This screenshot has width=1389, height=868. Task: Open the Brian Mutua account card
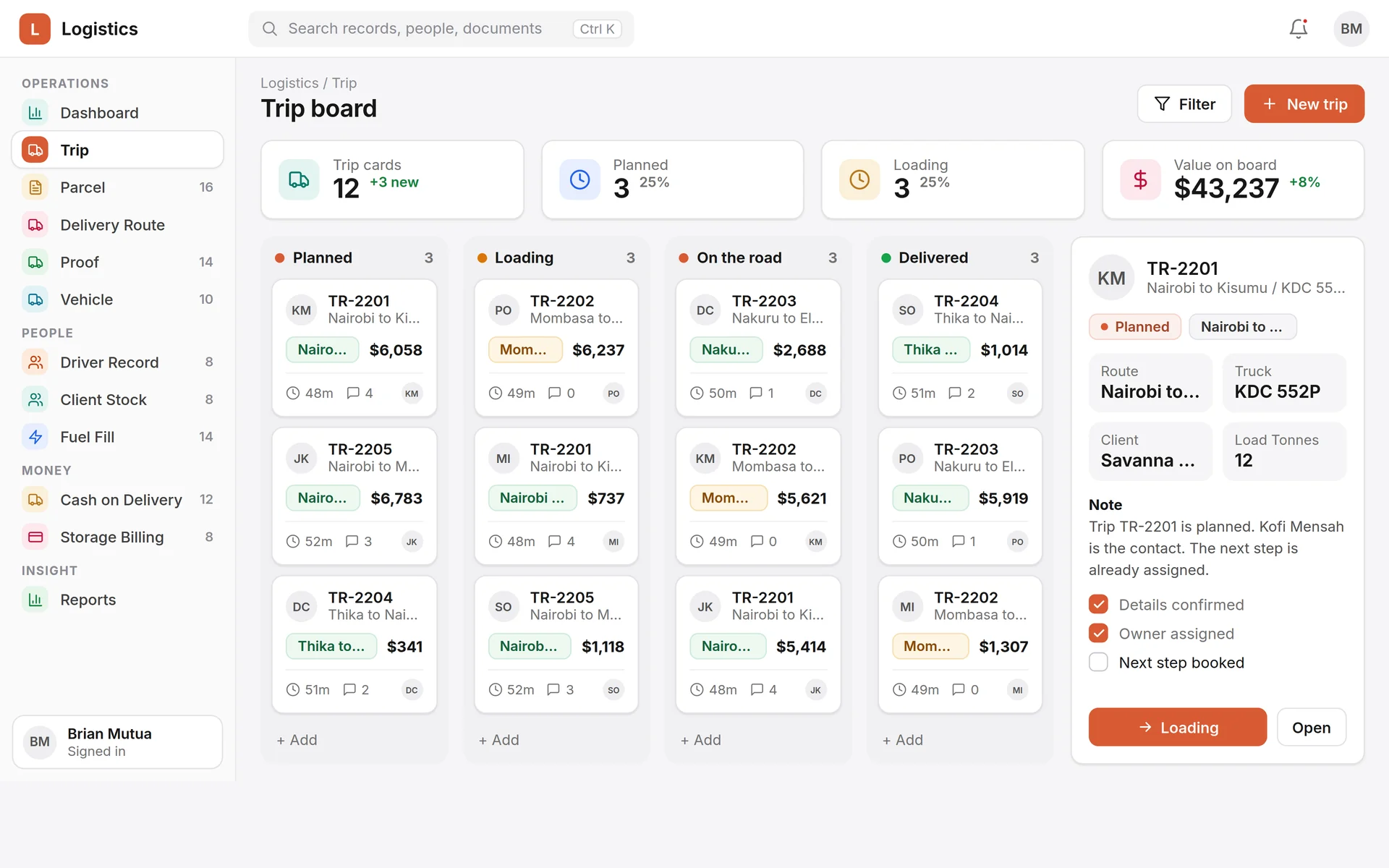click(x=118, y=742)
